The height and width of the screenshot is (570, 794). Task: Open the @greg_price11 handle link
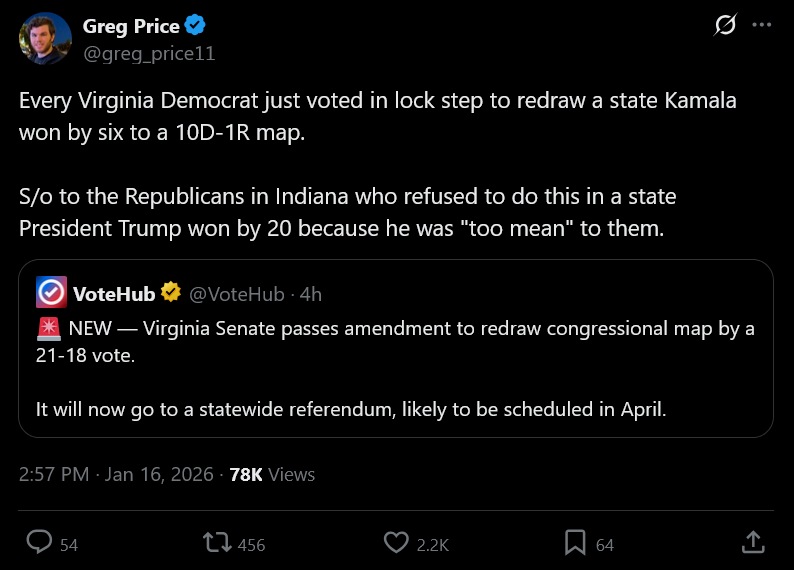149,52
